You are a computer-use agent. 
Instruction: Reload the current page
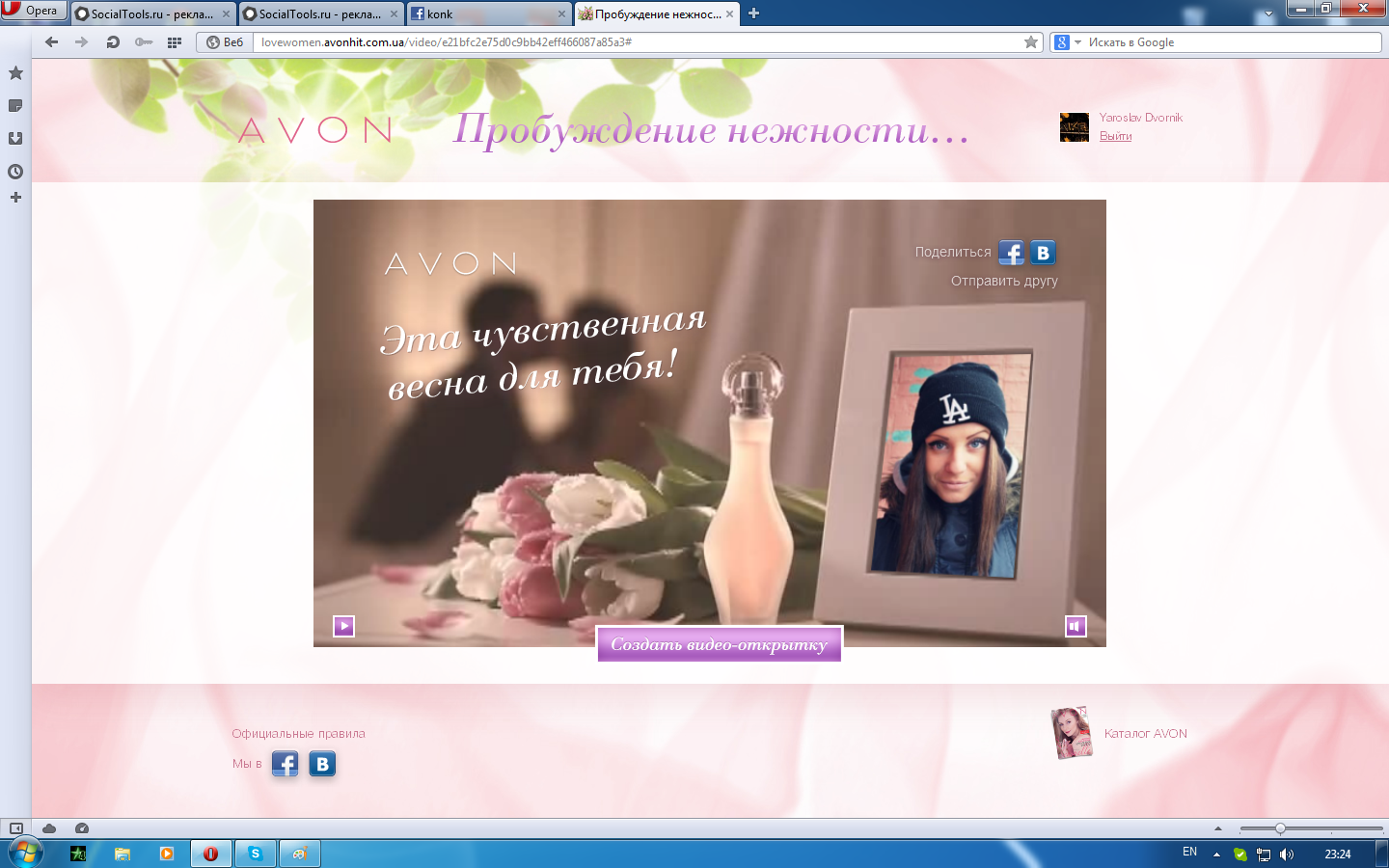[113, 41]
